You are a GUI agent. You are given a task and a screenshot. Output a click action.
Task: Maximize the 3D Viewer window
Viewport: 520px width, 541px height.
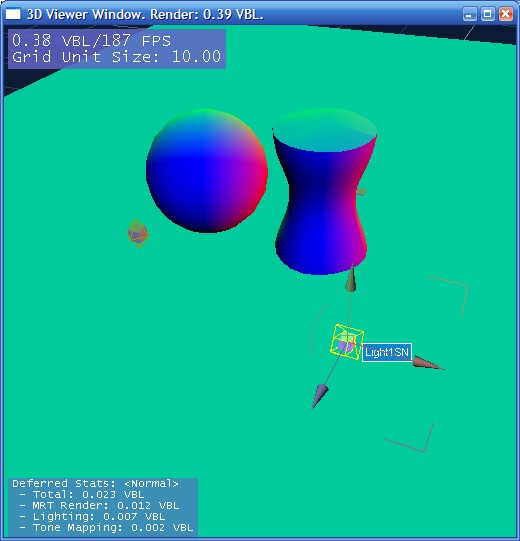[x=488, y=14]
